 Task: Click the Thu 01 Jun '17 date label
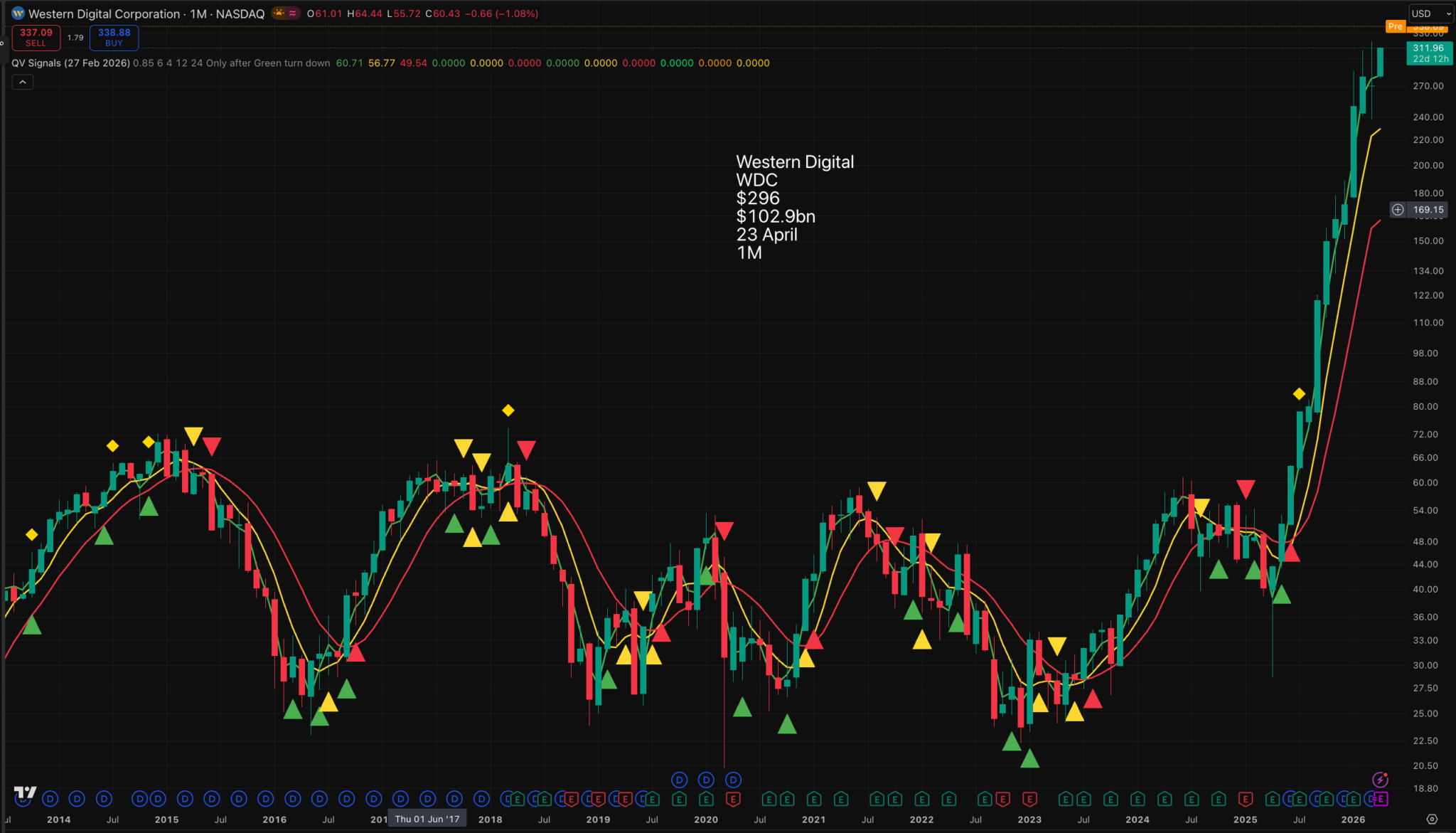click(427, 819)
